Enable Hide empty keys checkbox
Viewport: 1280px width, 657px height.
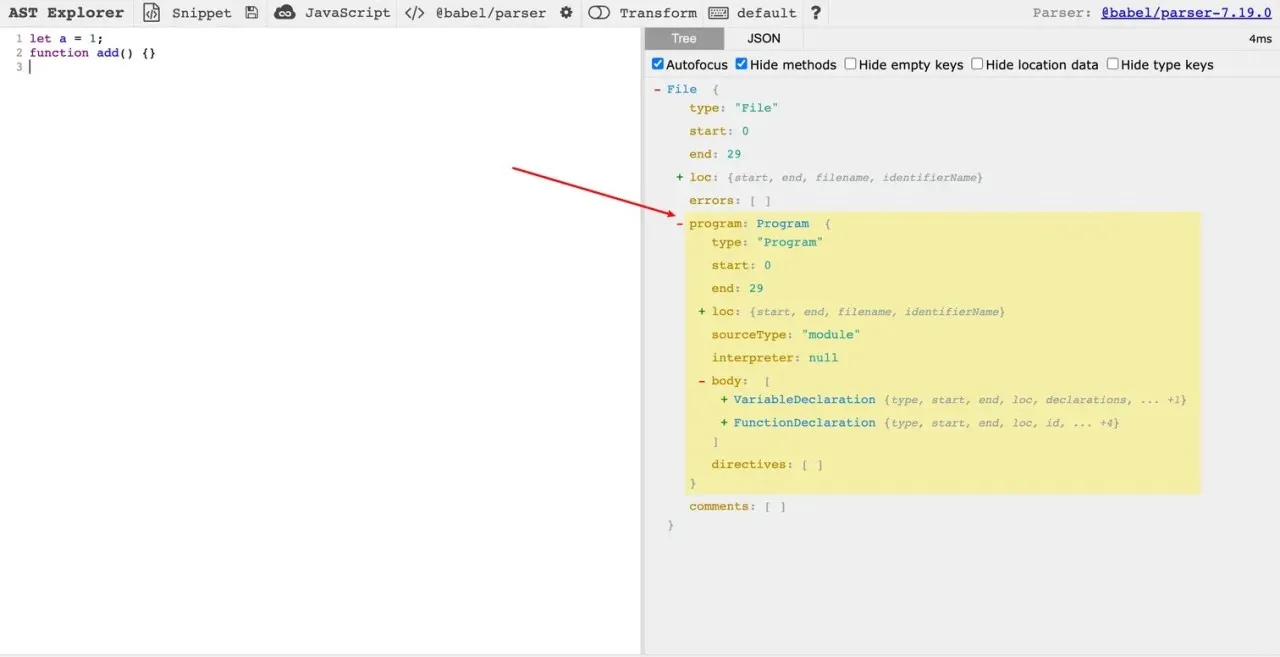[850, 64]
